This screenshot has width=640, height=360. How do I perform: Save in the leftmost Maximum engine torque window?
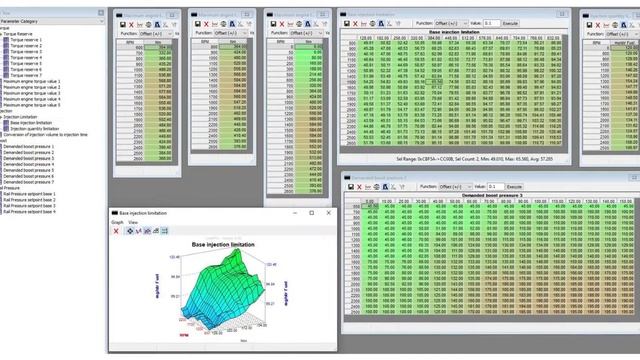122,24
